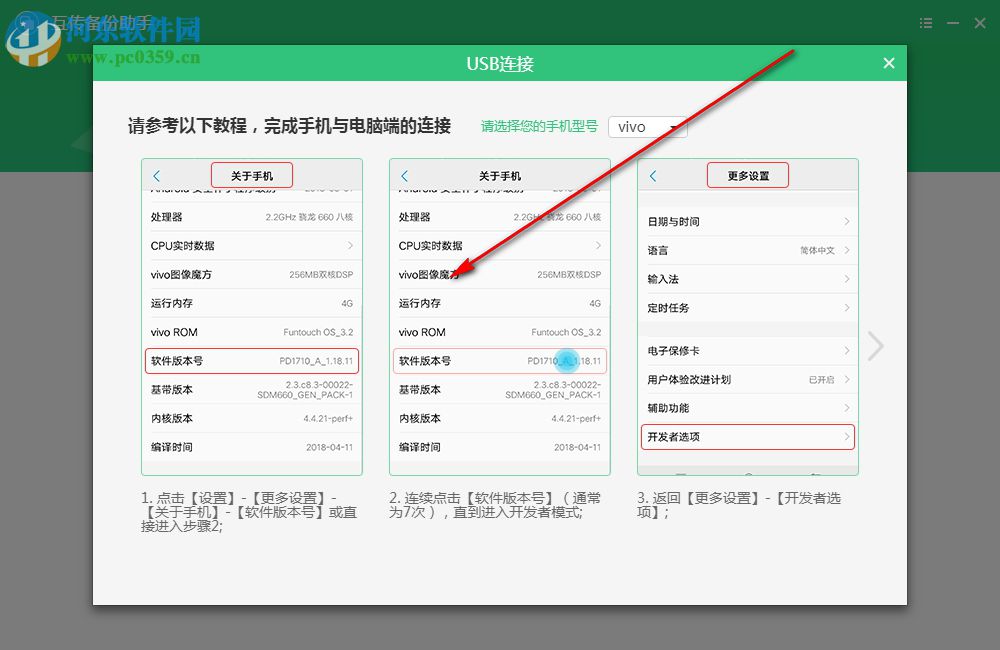
Task: Close the USB连接 dialog
Action: 888,62
